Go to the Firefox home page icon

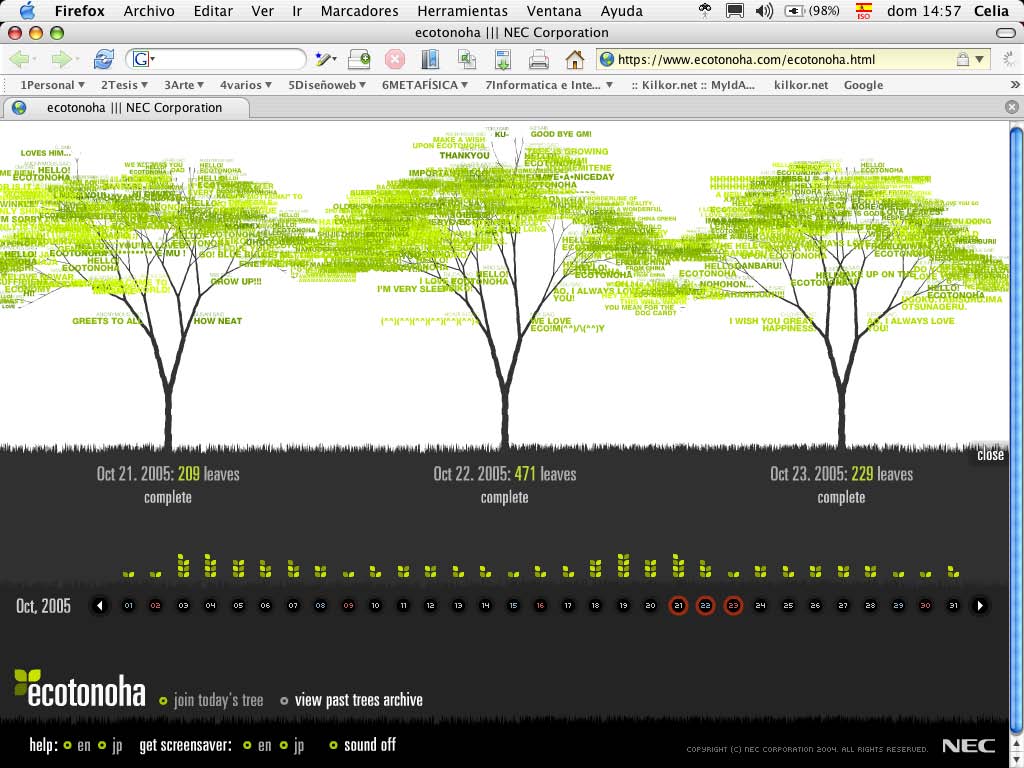574,60
